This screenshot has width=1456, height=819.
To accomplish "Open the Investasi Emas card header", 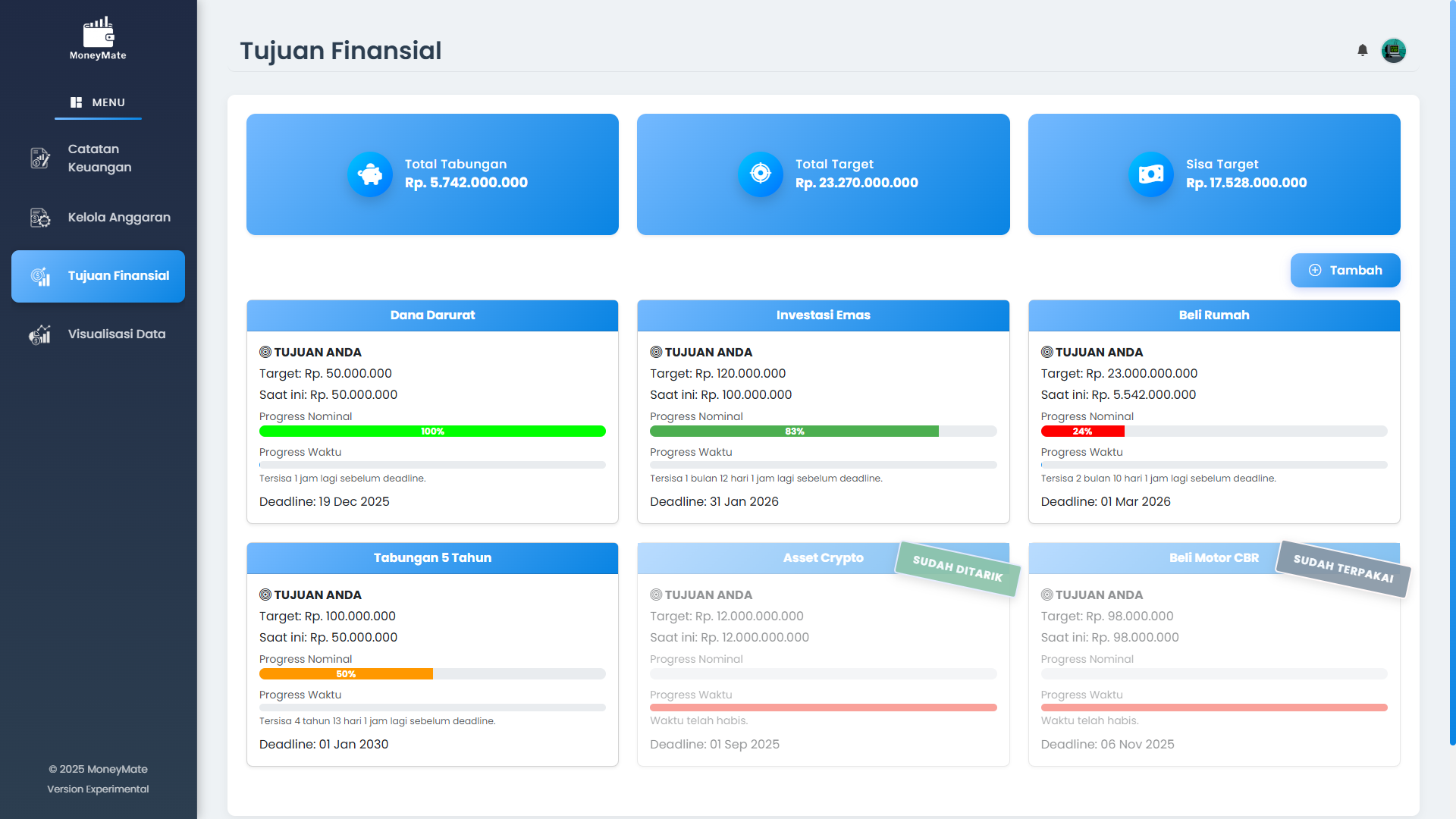I will (823, 315).
